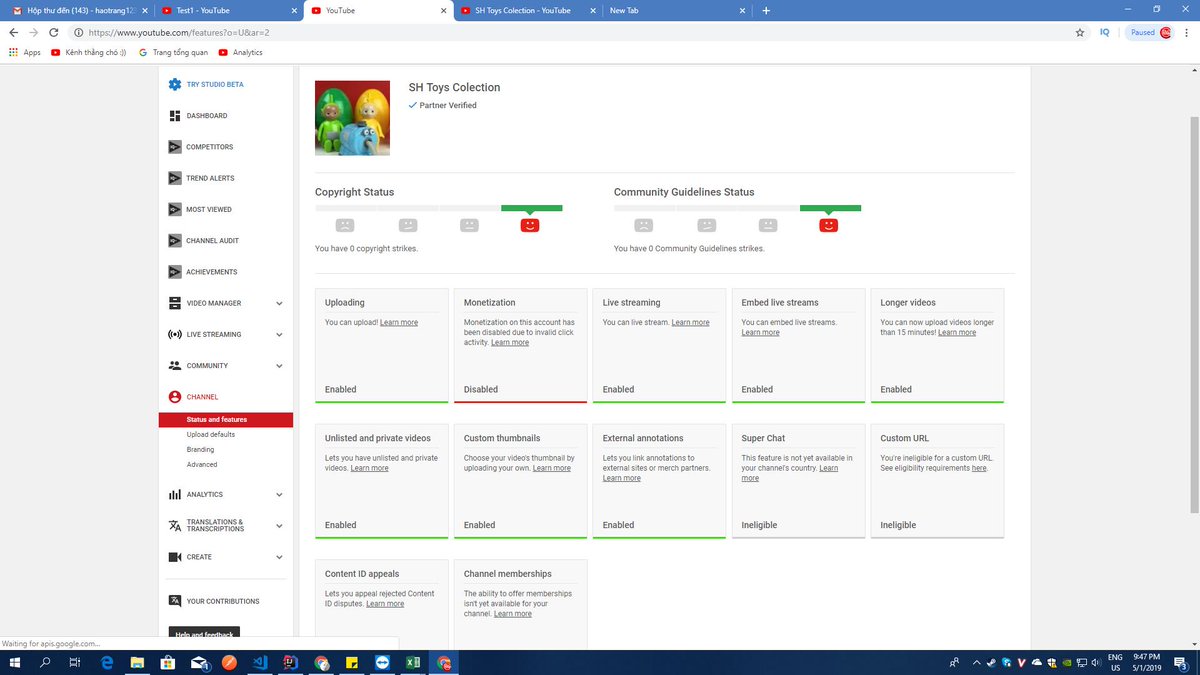
Task: Click the Windows Start button
Action: 14,662
